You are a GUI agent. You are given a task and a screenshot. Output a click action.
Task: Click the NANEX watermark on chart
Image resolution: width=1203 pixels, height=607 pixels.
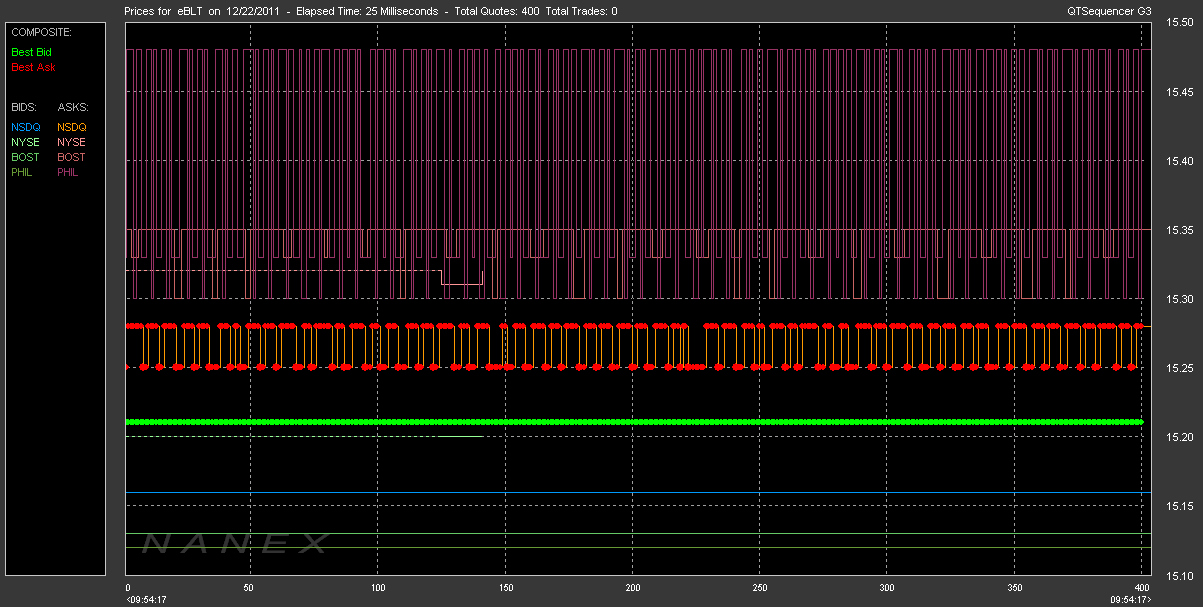tap(235, 543)
